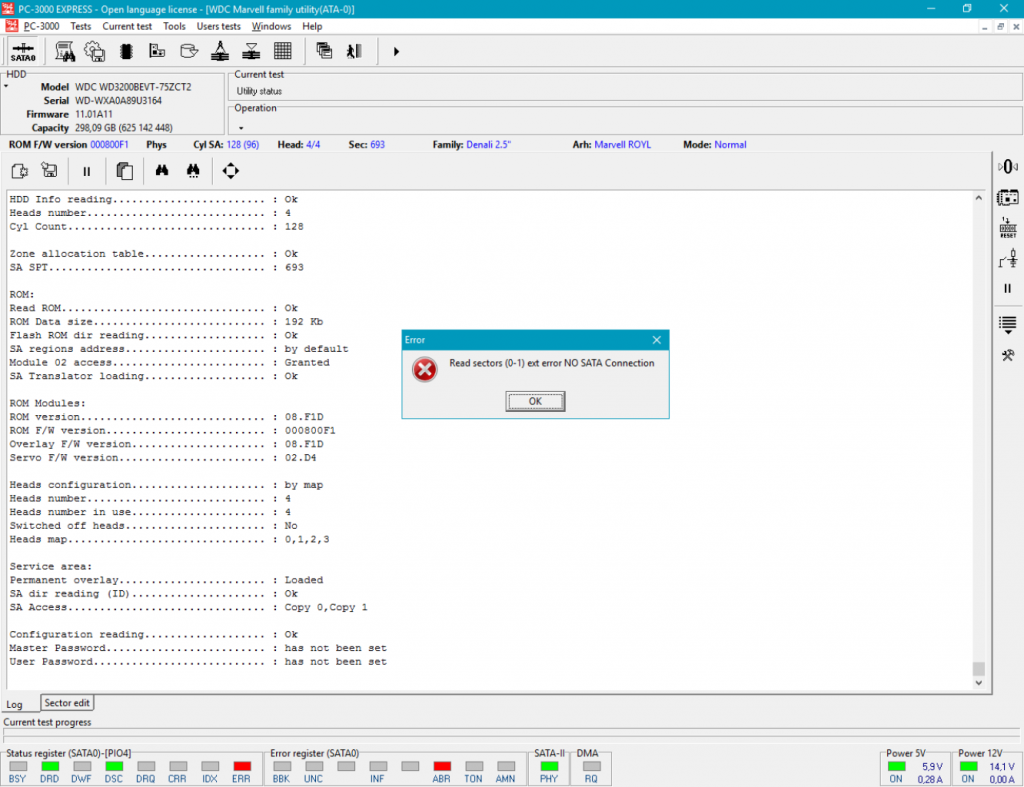The height and width of the screenshot is (787, 1024).
Task: Close the Error dialog with X
Action: [x=656, y=340]
